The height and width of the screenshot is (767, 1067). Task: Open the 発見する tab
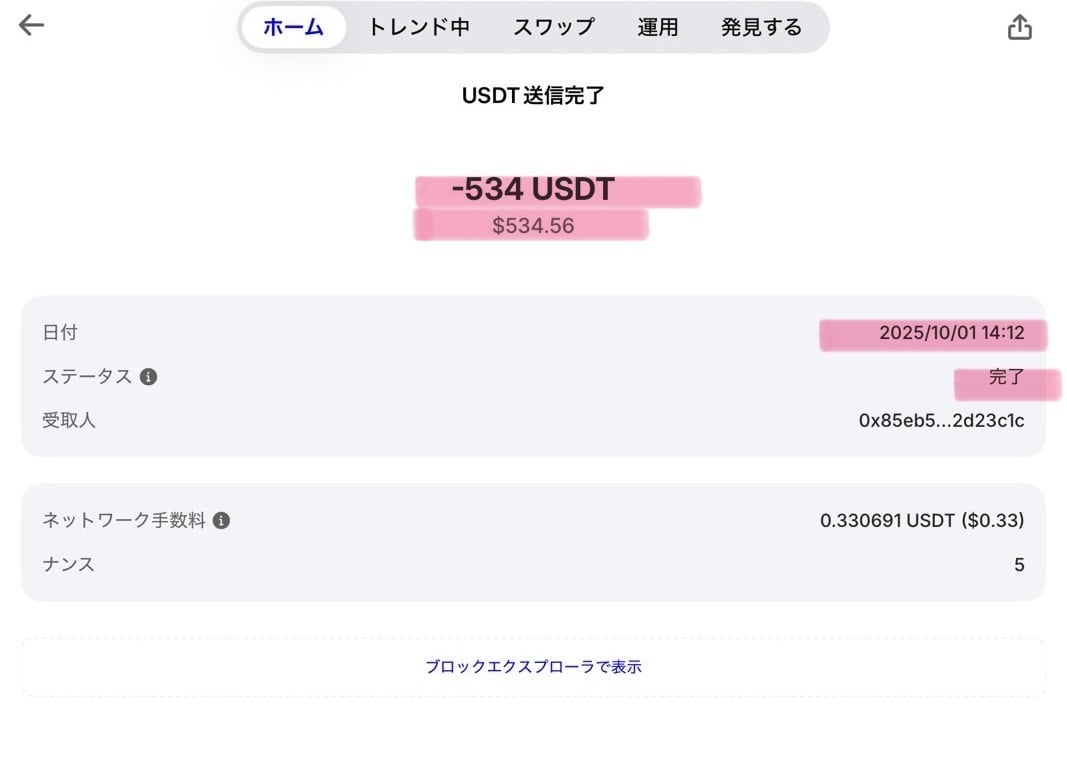click(761, 27)
